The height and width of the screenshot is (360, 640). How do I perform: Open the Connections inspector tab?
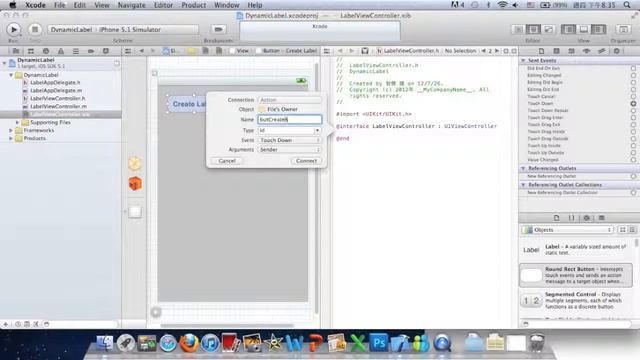coord(617,51)
